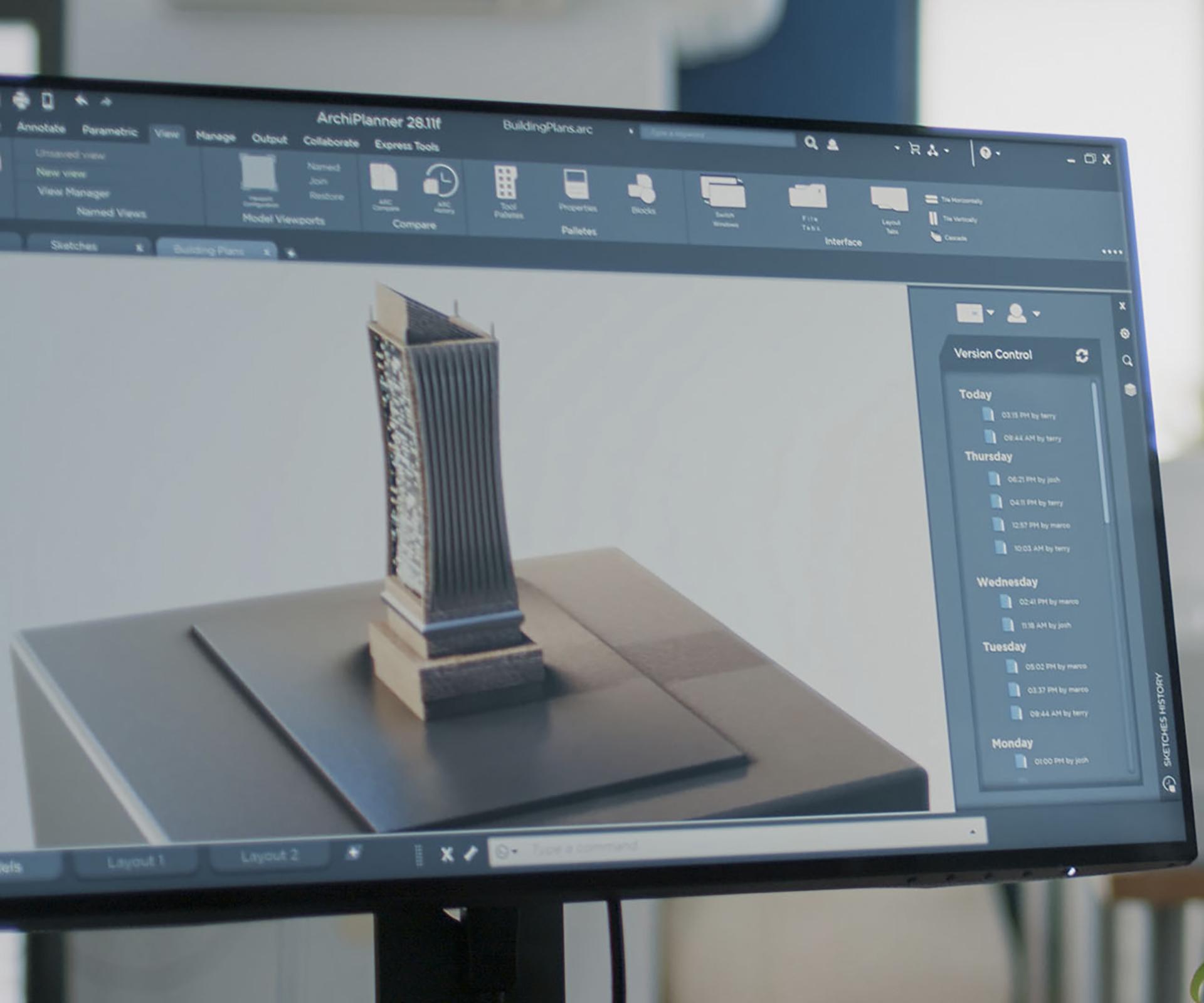The image size is (1204, 1003).
Task: Open the Properties palette icon
Action: click(576, 186)
